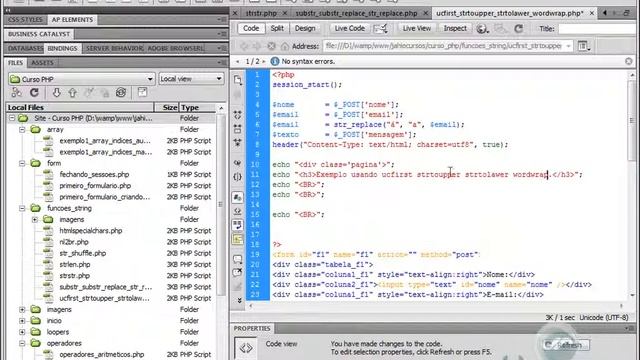Toggle Live View mode
Image resolution: width=640 pixels, height=360 pixels.
click(x=416, y=28)
